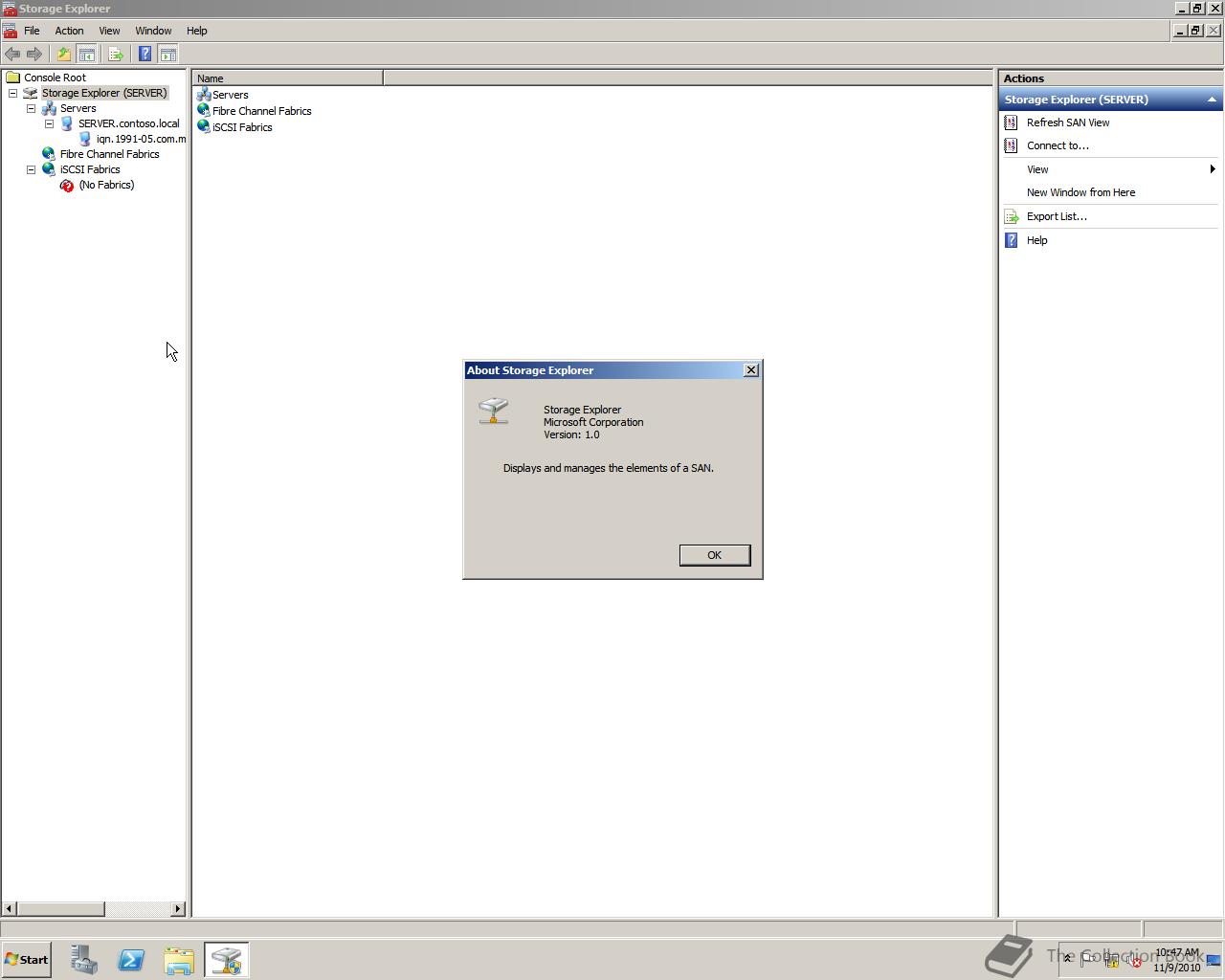
Task: Click the tree pane horizontal scrollbar thumb
Action: click(x=60, y=908)
